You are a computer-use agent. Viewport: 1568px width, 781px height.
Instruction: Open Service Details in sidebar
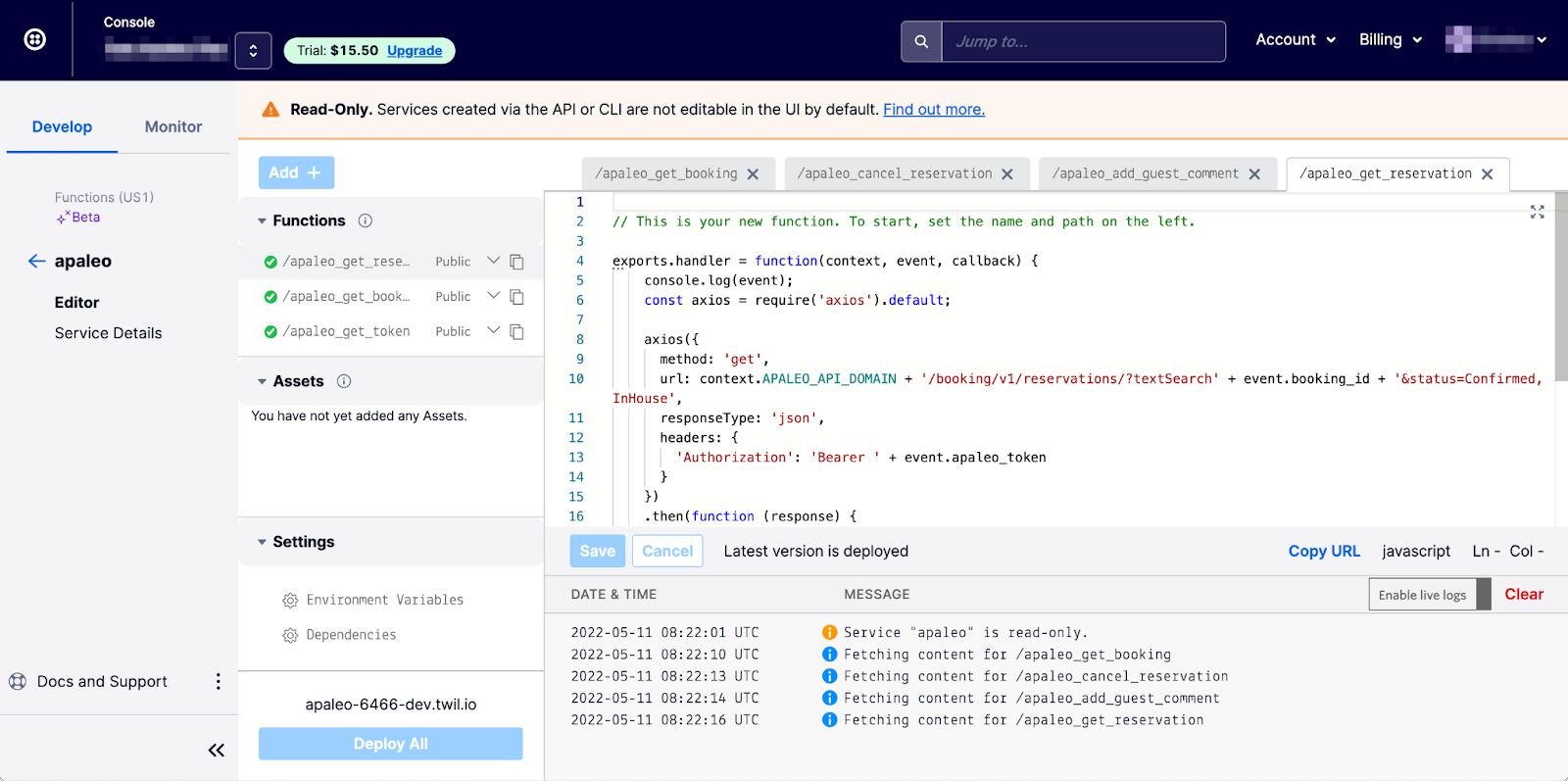click(108, 333)
